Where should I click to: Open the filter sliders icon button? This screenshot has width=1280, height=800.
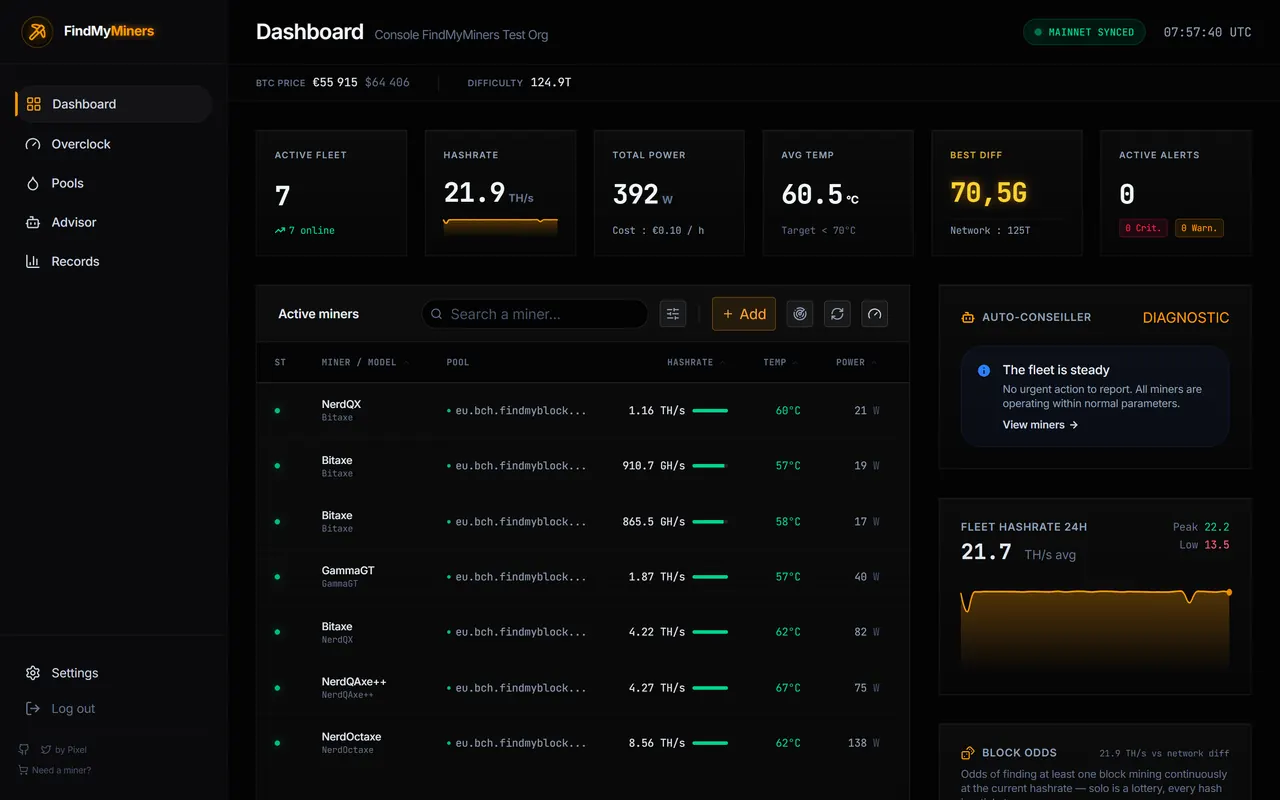point(673,314)
